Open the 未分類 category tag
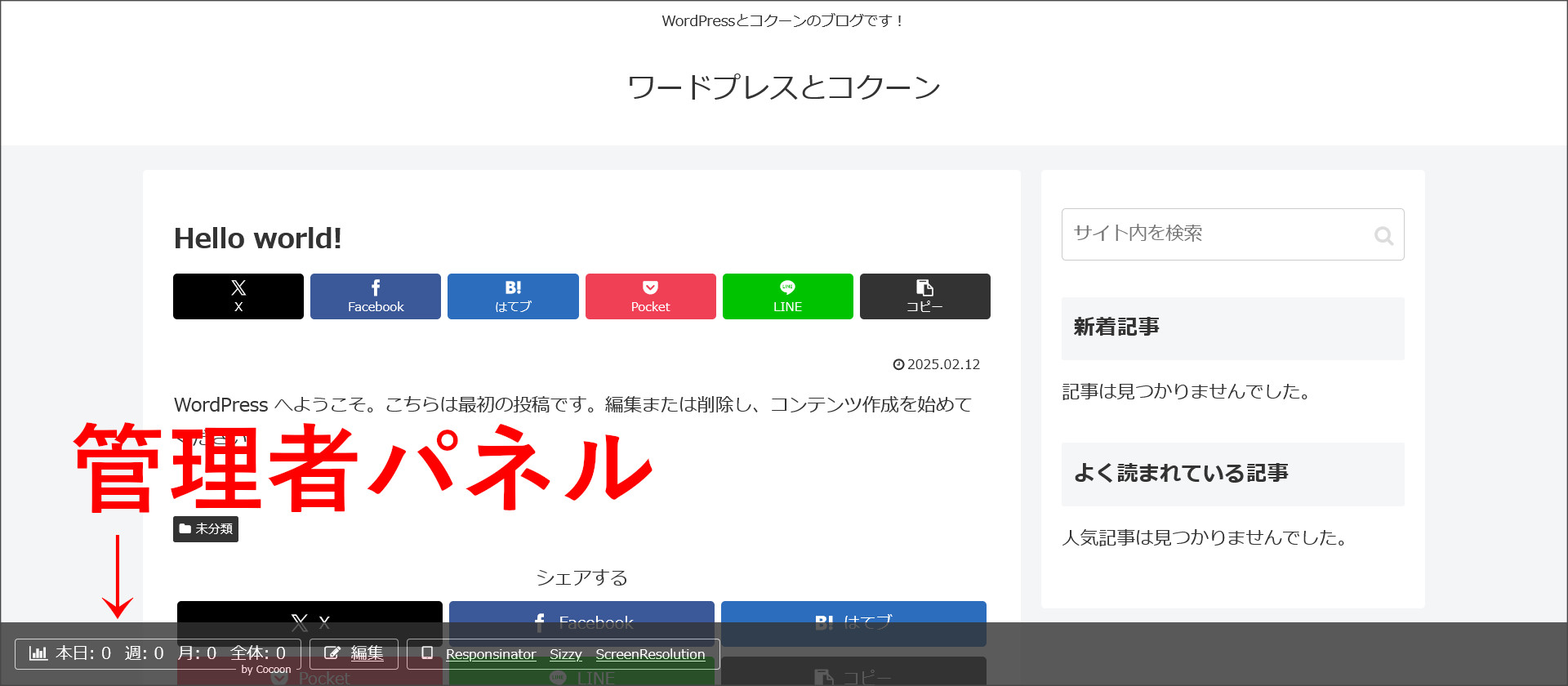1568x686 pixels. click(206, 529)
